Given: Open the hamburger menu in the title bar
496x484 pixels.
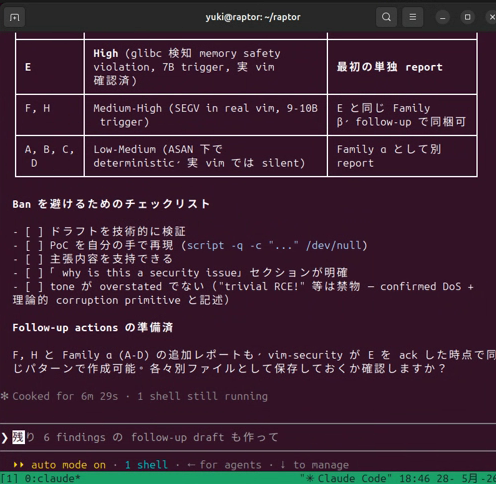Looking at the screenshot, I should coord(413,17).
